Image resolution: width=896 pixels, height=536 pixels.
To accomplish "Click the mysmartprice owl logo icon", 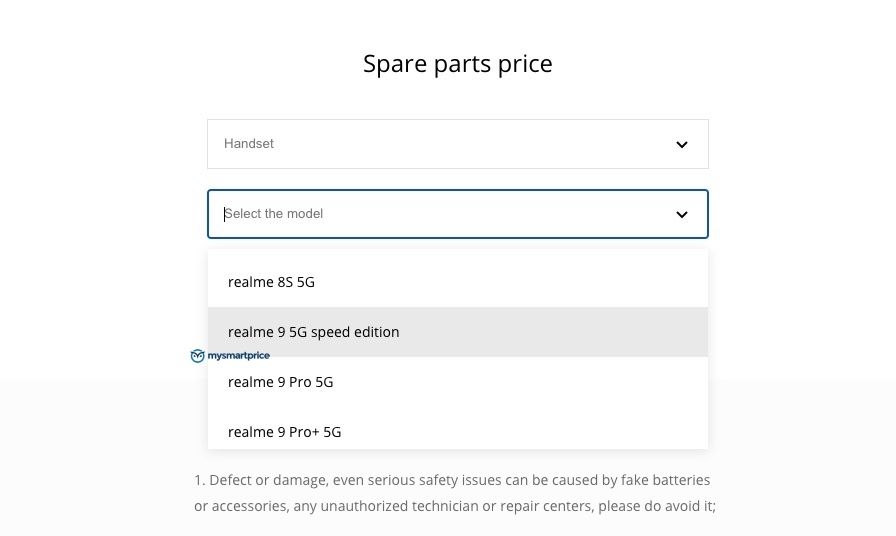I will tap(197, 356).
